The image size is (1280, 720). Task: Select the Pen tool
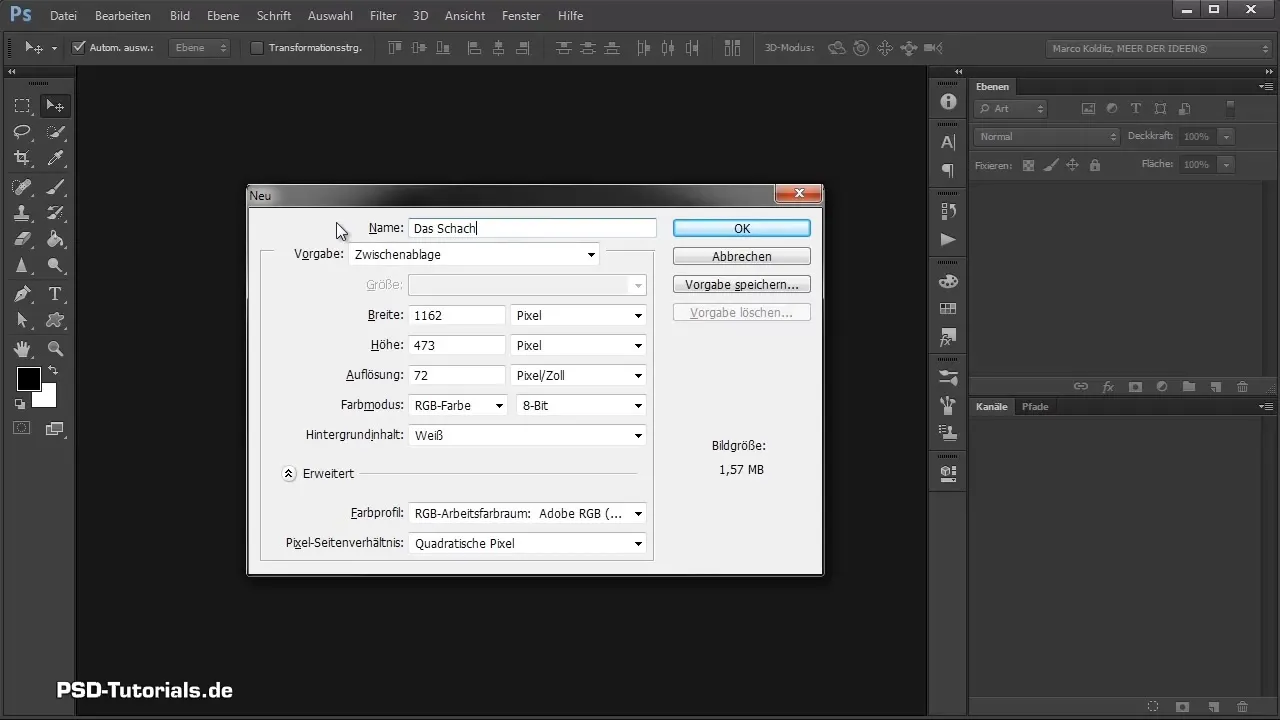click(x=22, y=294)
